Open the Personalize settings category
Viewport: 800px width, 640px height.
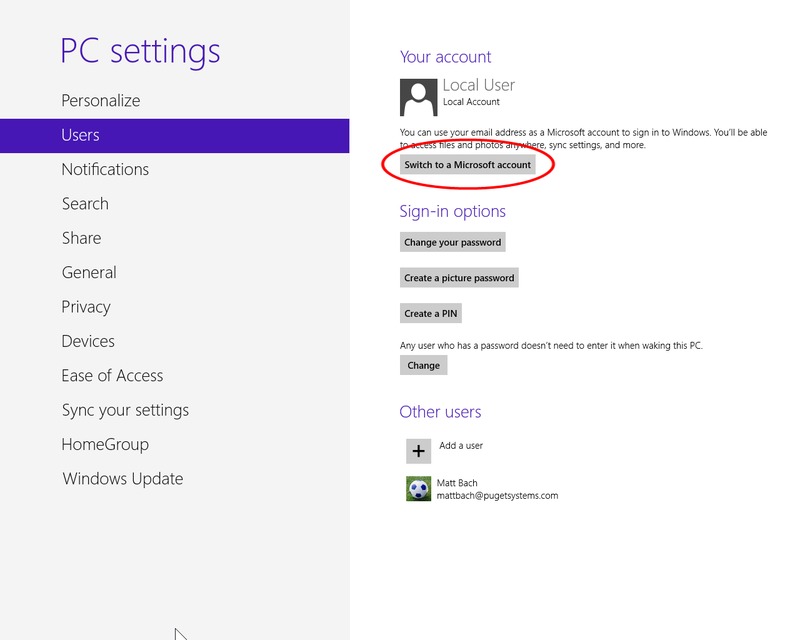[x=101, y=101]
